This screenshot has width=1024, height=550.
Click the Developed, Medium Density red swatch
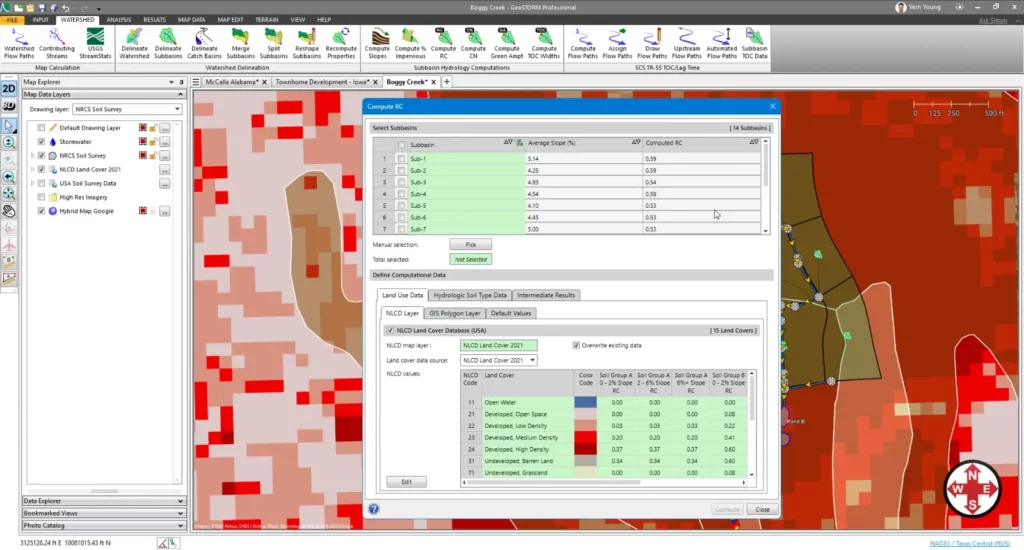point(585,438)
